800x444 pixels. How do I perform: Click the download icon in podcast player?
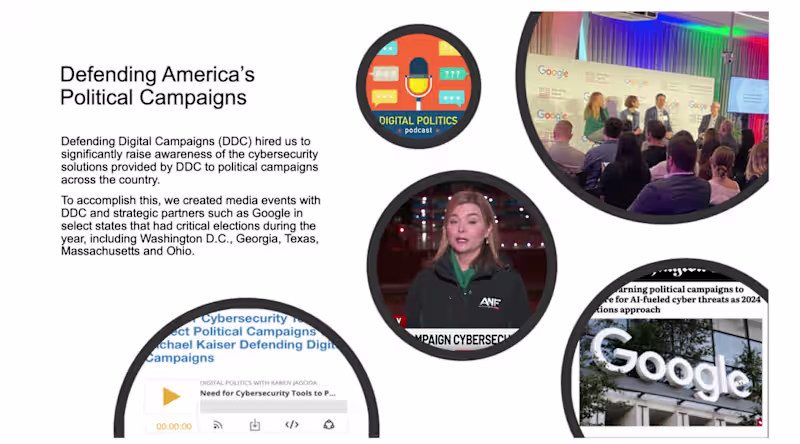point(255,425)
